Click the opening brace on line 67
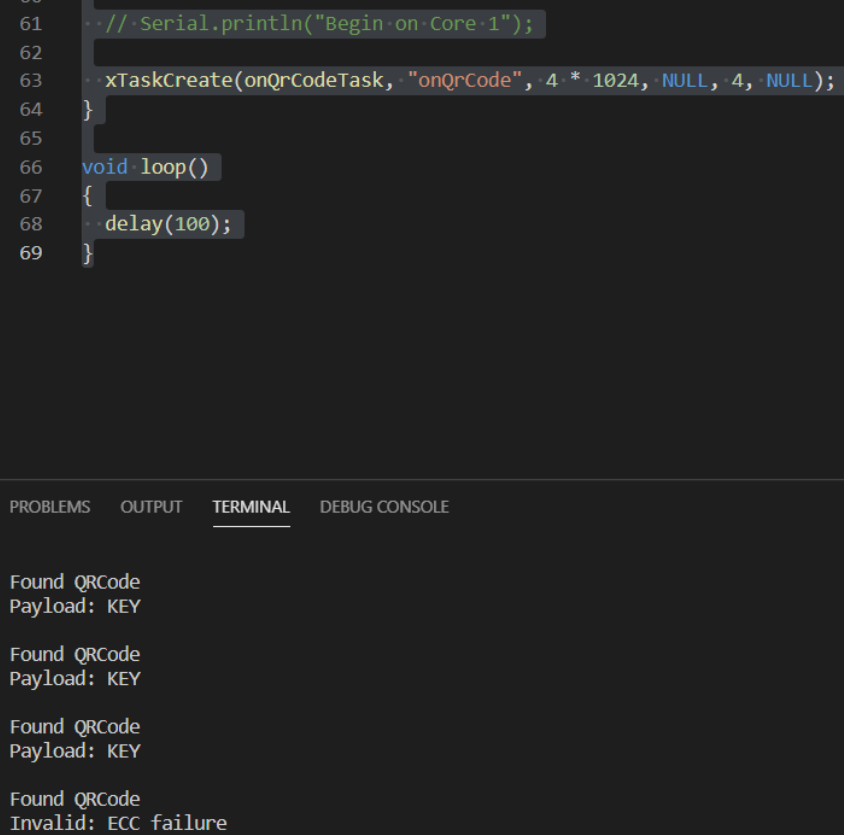844x835 pixels. (88, 195)
